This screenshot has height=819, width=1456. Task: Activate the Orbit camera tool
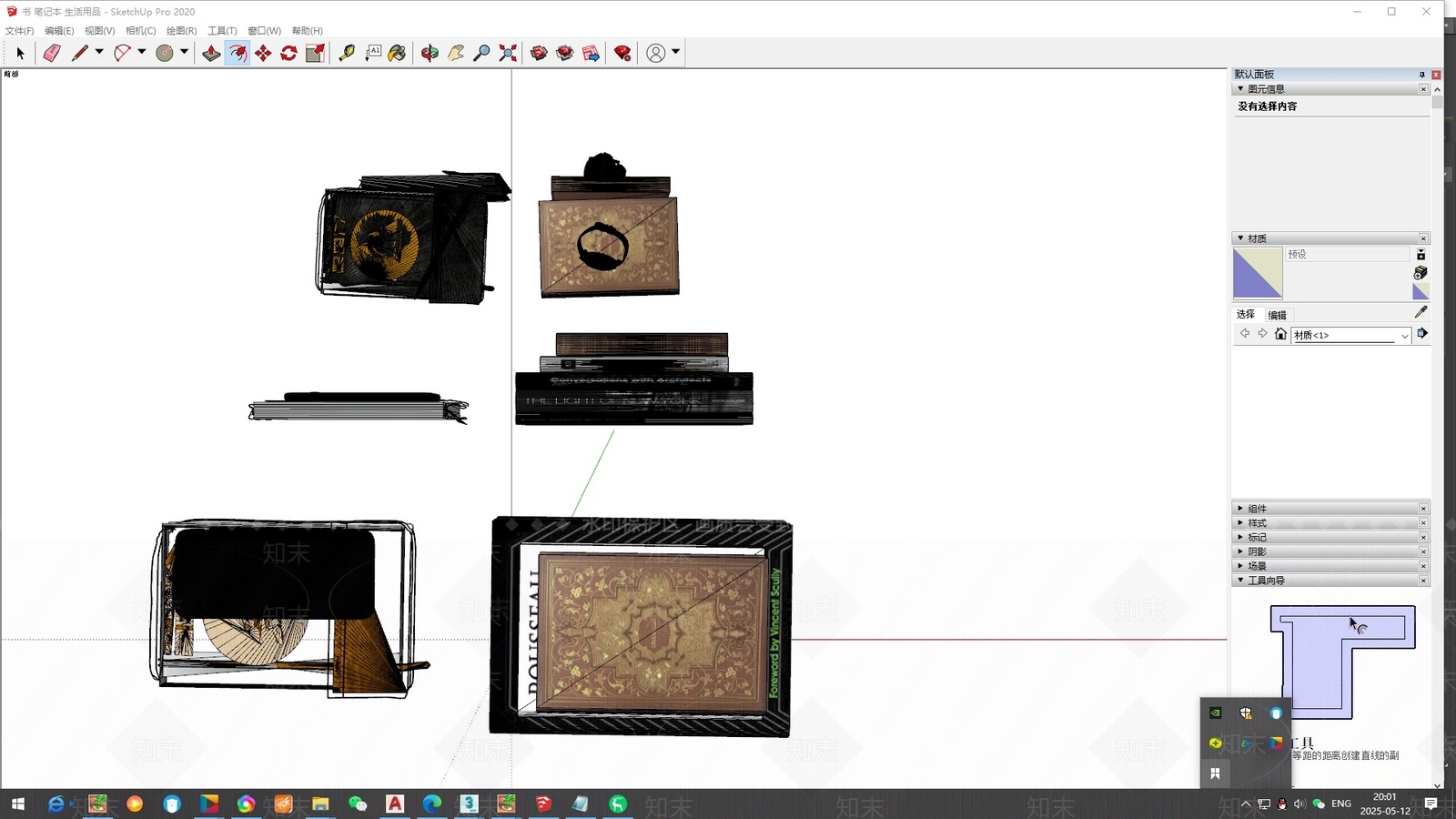tap(430, 54)
